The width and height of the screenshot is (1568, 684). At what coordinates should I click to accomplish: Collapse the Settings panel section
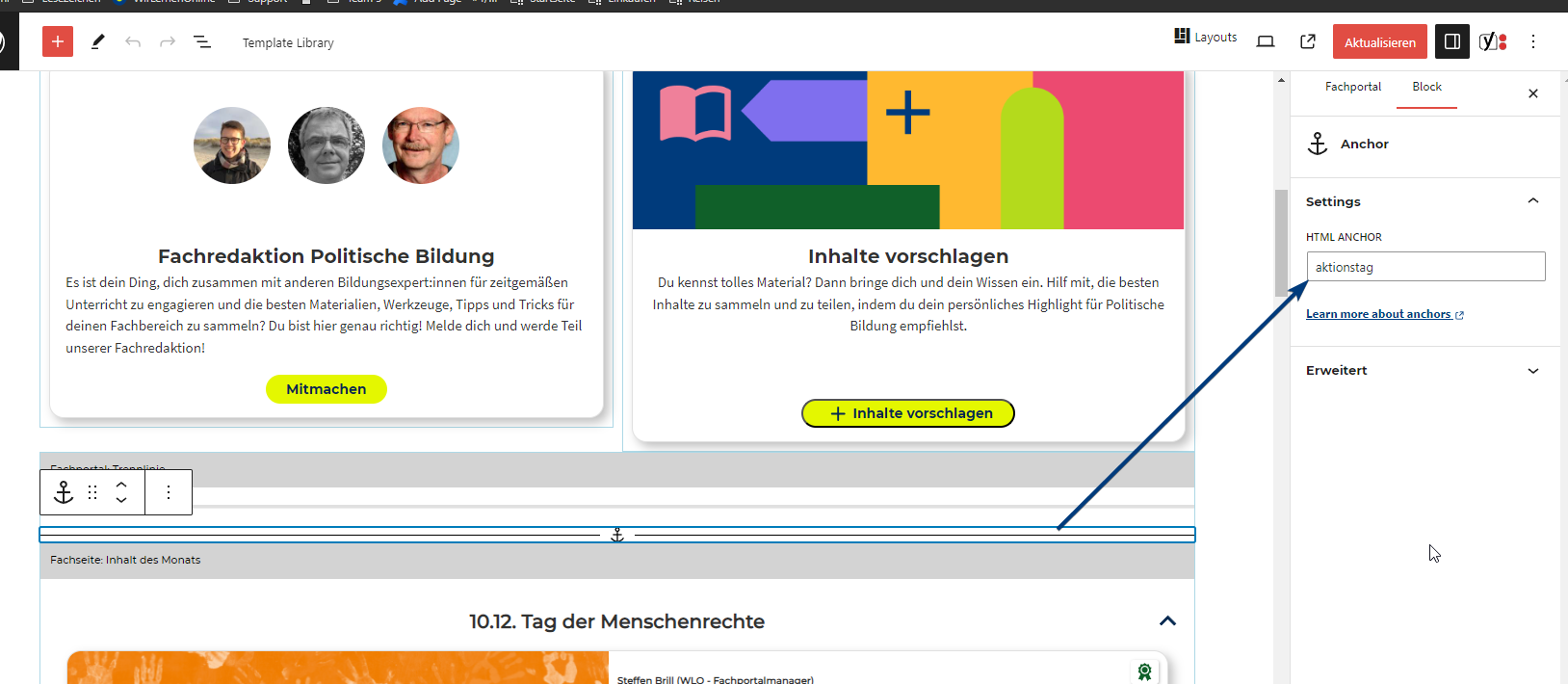[x=1532, y=201]
